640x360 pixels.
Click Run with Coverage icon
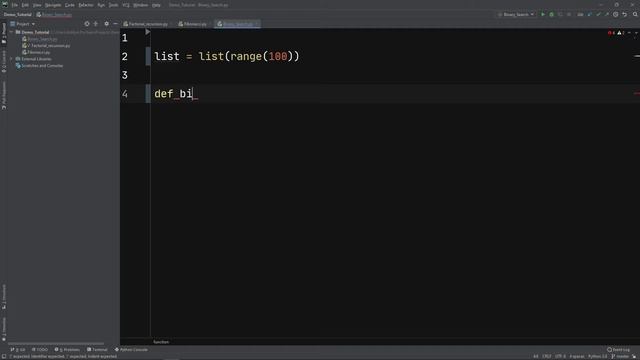coord(560,14)
